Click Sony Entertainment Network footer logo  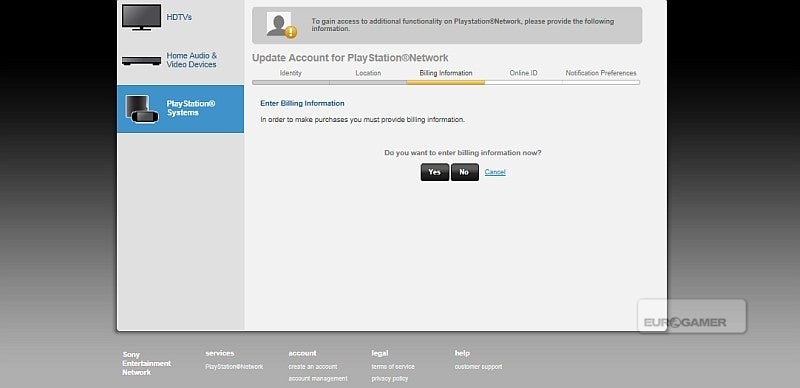[x=146, y=363]
